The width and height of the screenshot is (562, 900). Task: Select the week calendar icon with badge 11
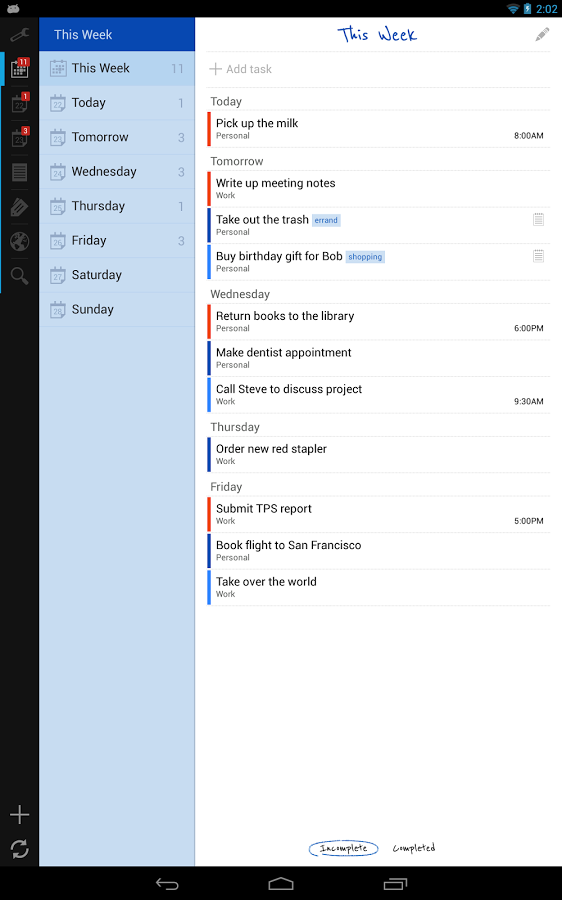[x=20, y=68]
